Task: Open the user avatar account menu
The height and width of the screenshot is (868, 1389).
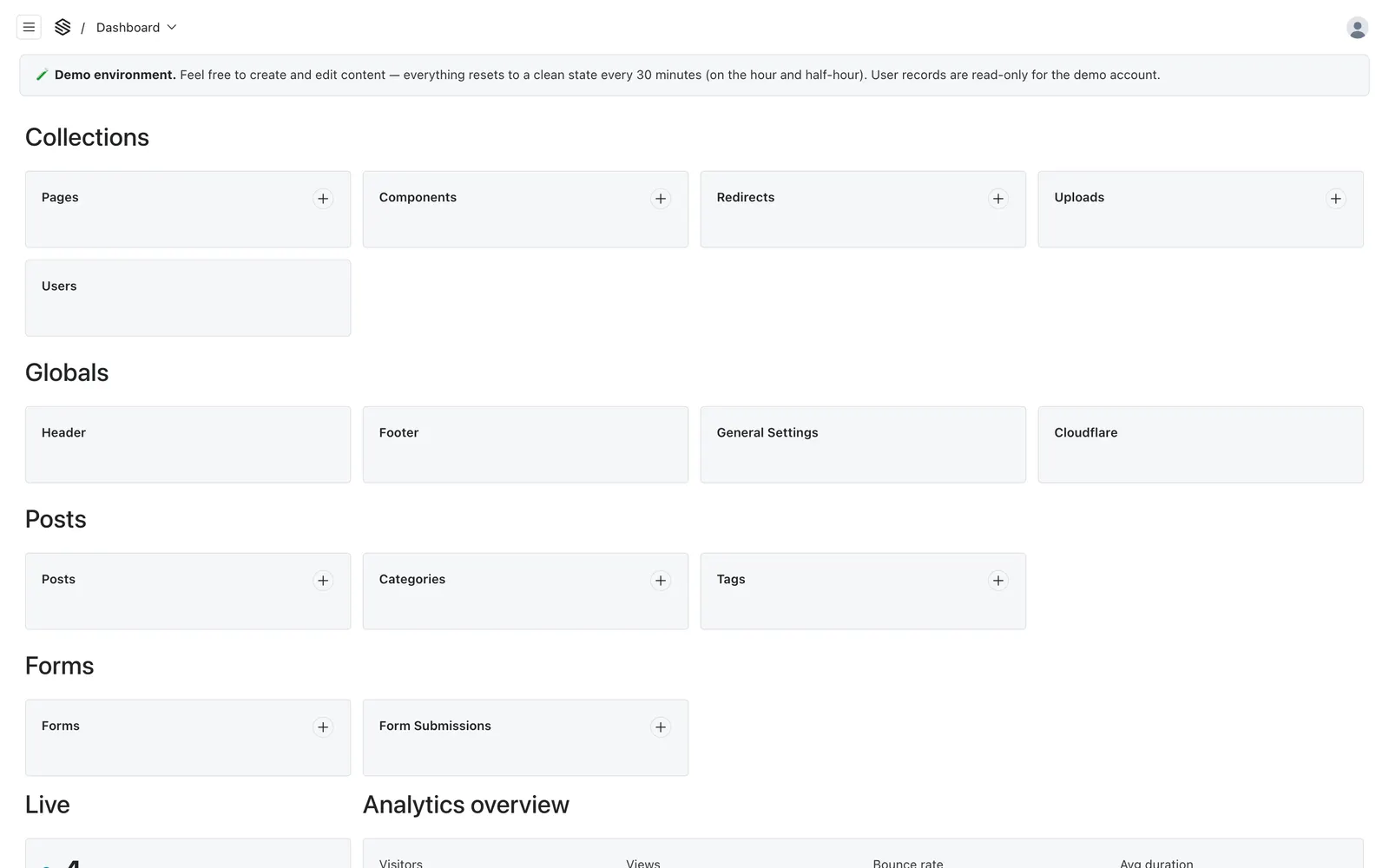Action: click(x=1357, y=28)
